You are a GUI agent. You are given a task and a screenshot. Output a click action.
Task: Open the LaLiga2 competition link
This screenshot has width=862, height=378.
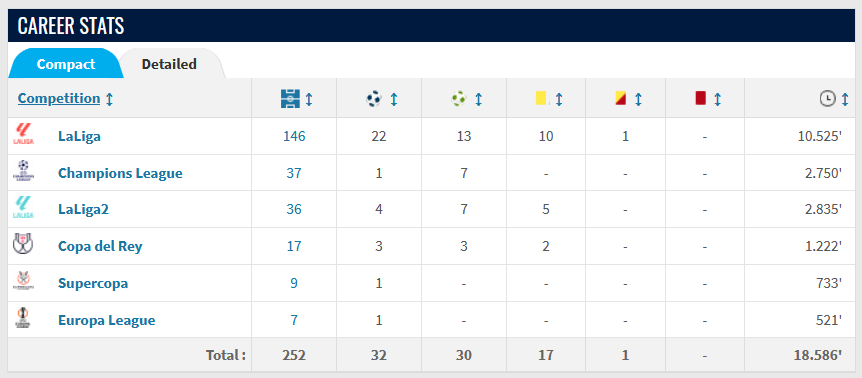click(x=84, y=209)
